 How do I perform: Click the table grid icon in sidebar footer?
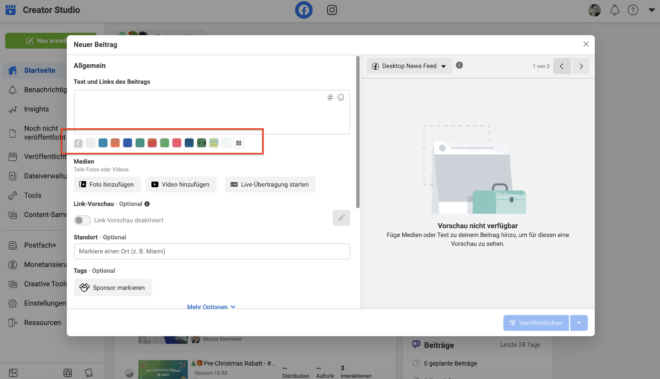point(67,373)
